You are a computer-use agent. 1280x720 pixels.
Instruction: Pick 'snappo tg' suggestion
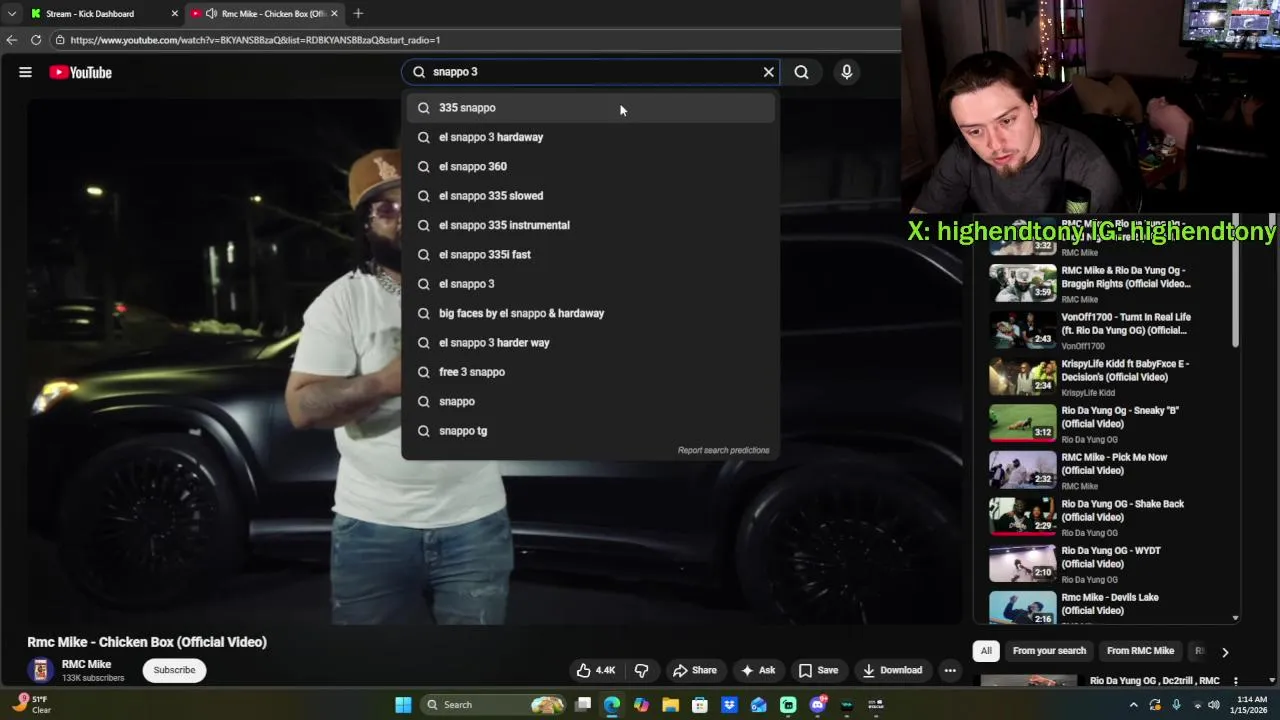click(590, 430)
